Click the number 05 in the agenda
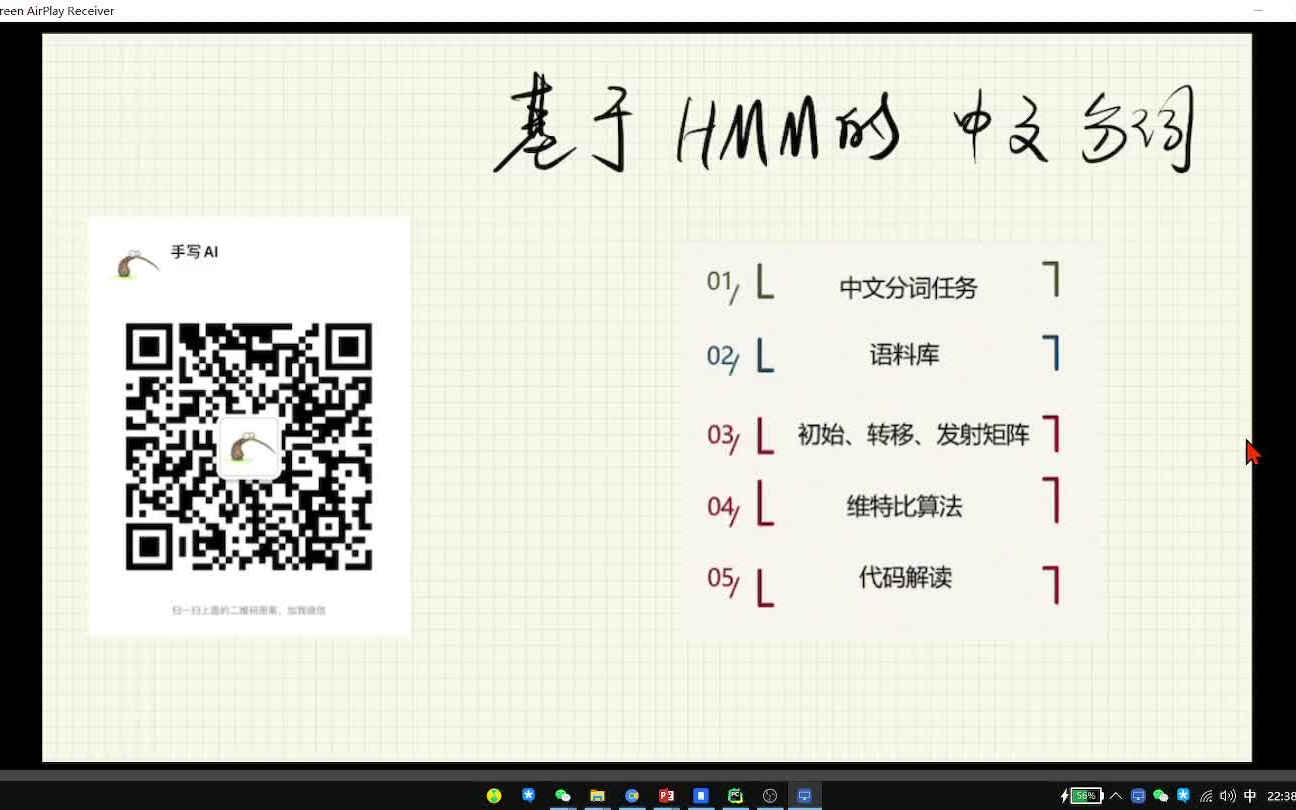 (x=722, y=580)
